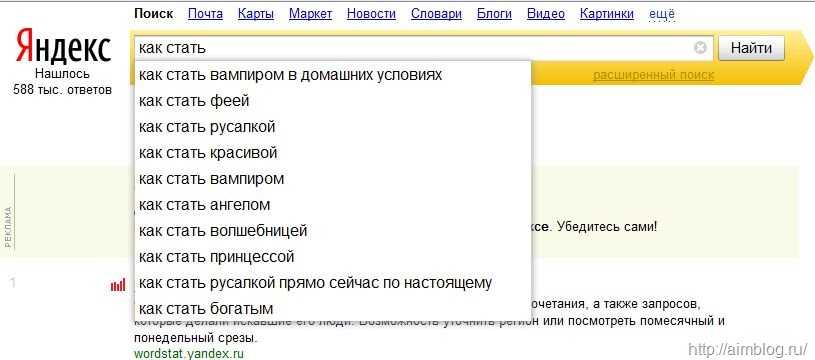The width and height of the screenshot is (815, 360).
Task: Pick the short suggestion 'как стать русалкой'
Action: point(333,127)
